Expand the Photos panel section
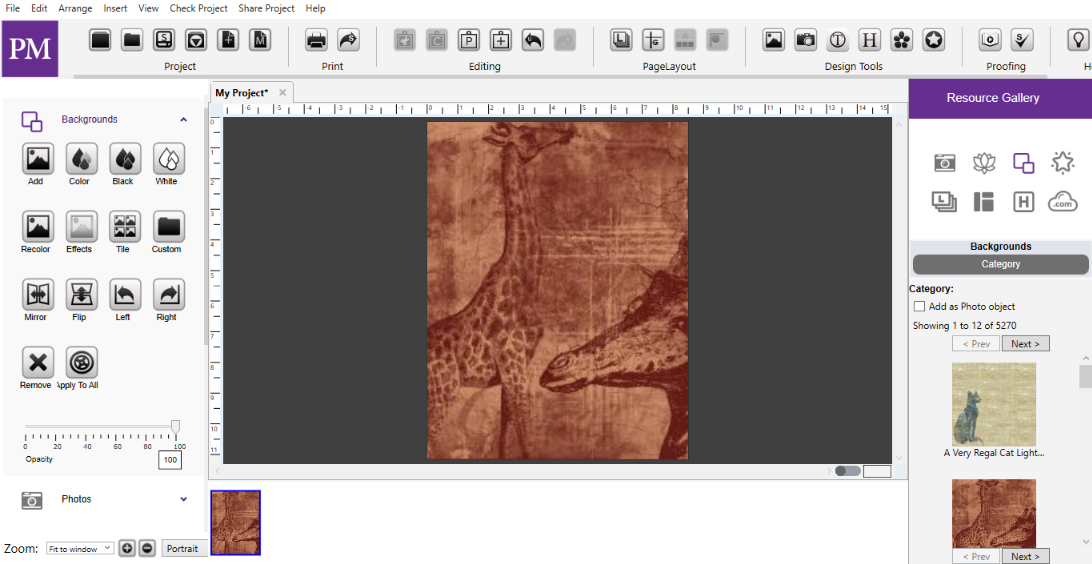This screenshot has height=564, width=1092. pos(184,499)
